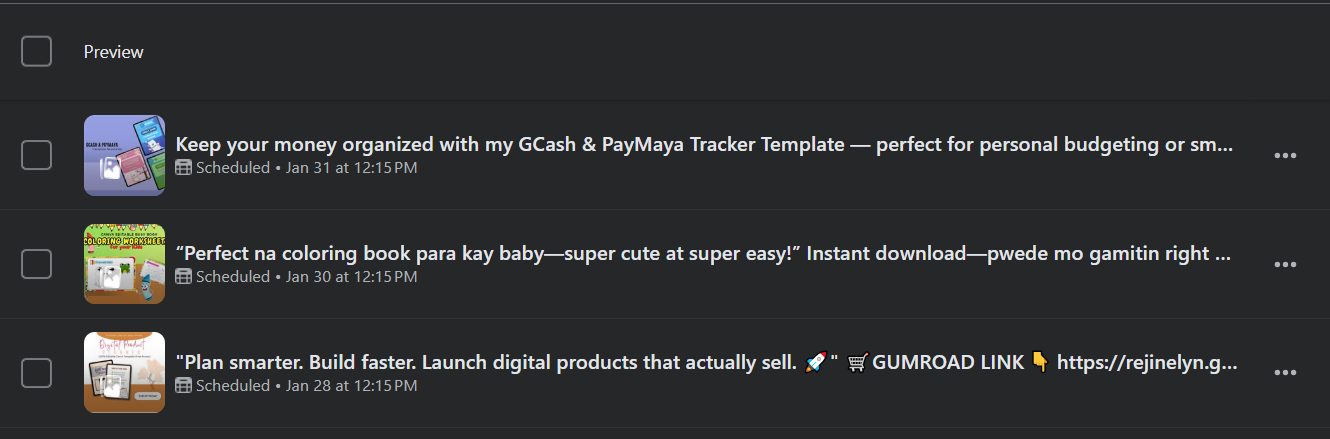Screen dimensions: 1330x439
Task: Click the 'Jan 31 at 12:15 PM' schedule time
Action: [351, 168]
